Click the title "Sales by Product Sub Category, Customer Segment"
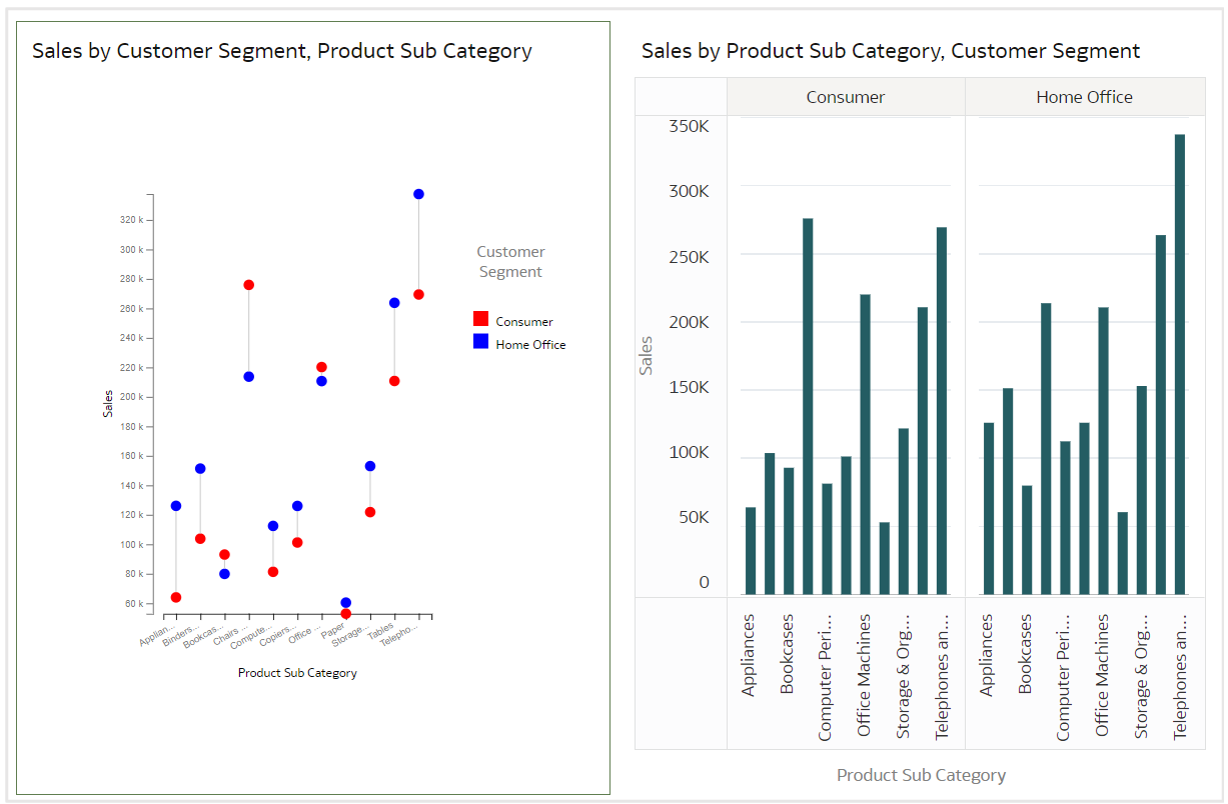1228x804 pixels. [x=890, y=51]
